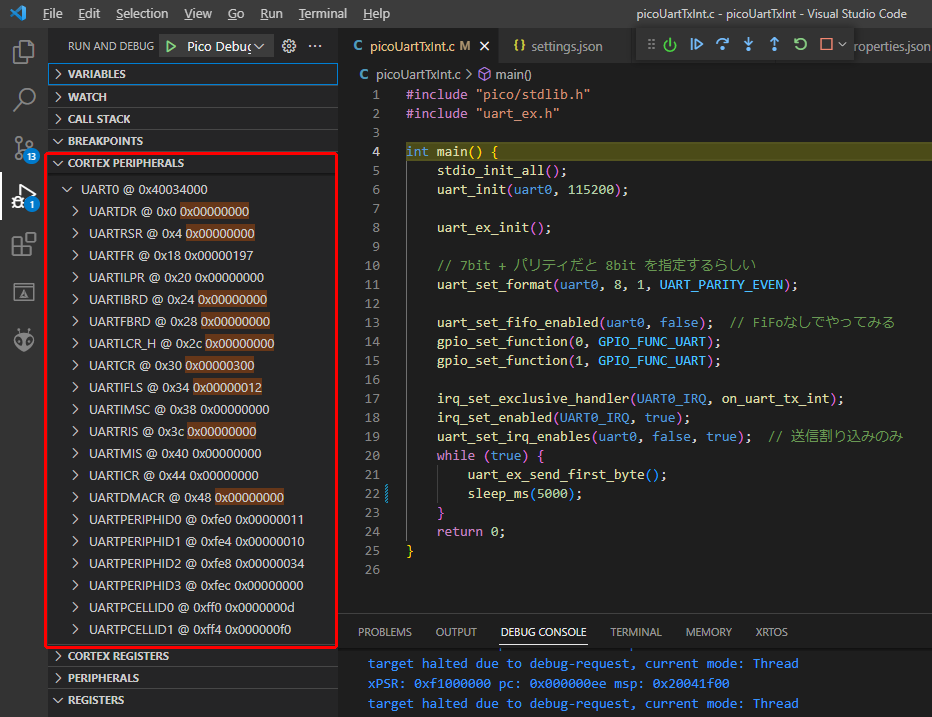
Task: Click the Start Debugging green play icon
Action: tap(171, 46)
